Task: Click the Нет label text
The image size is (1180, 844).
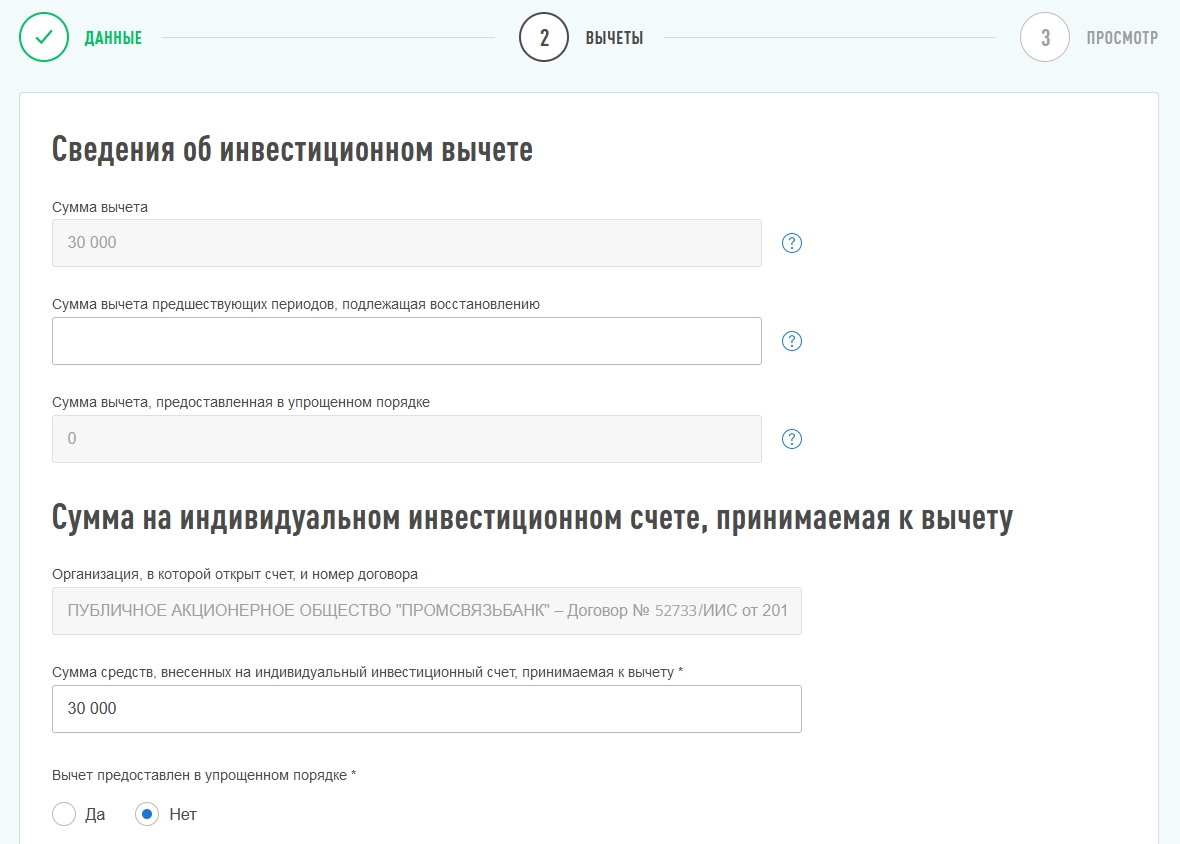Action: click(x=183, y=815)
